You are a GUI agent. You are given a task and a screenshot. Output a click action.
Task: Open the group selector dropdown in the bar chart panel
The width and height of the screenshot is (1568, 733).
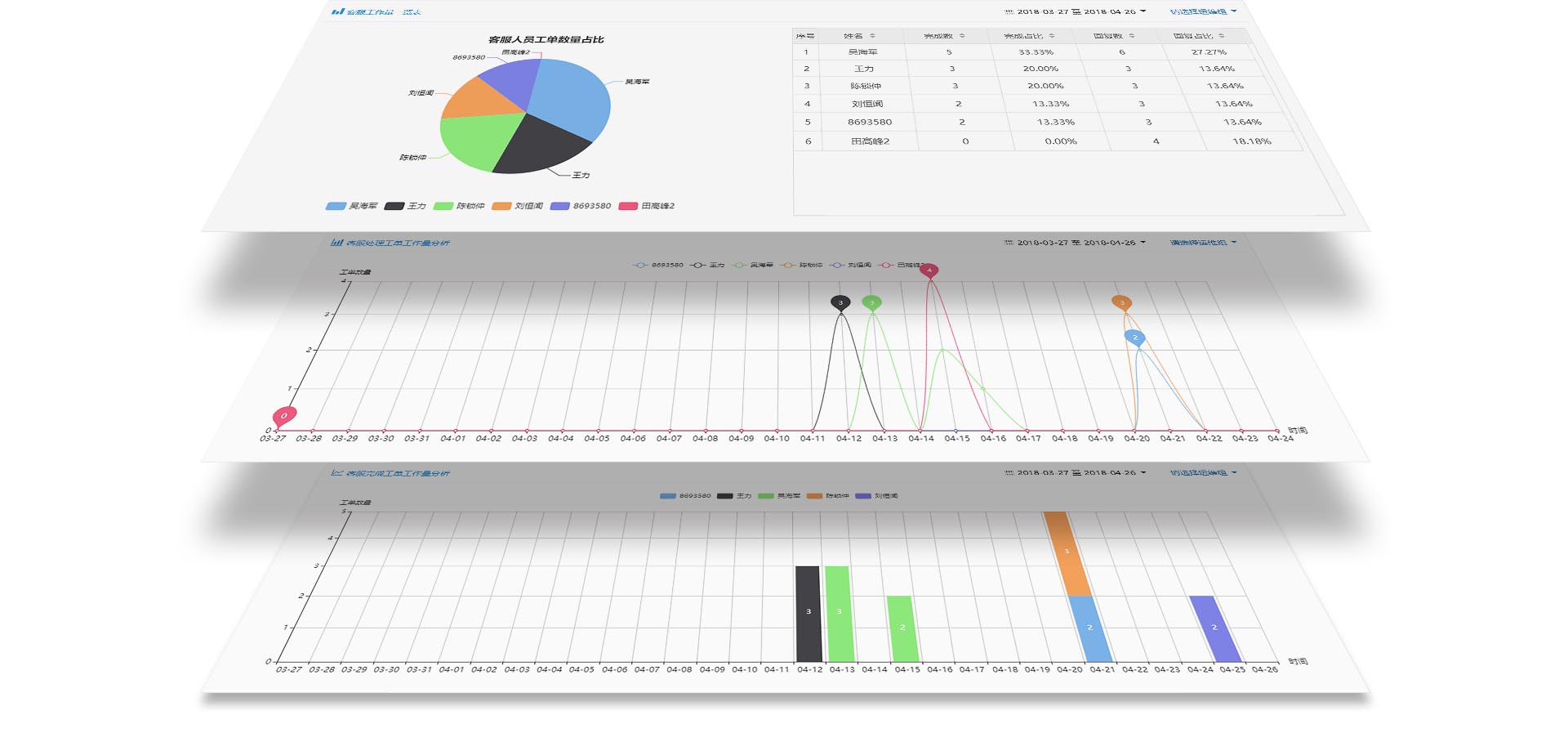click(1203, 473)
